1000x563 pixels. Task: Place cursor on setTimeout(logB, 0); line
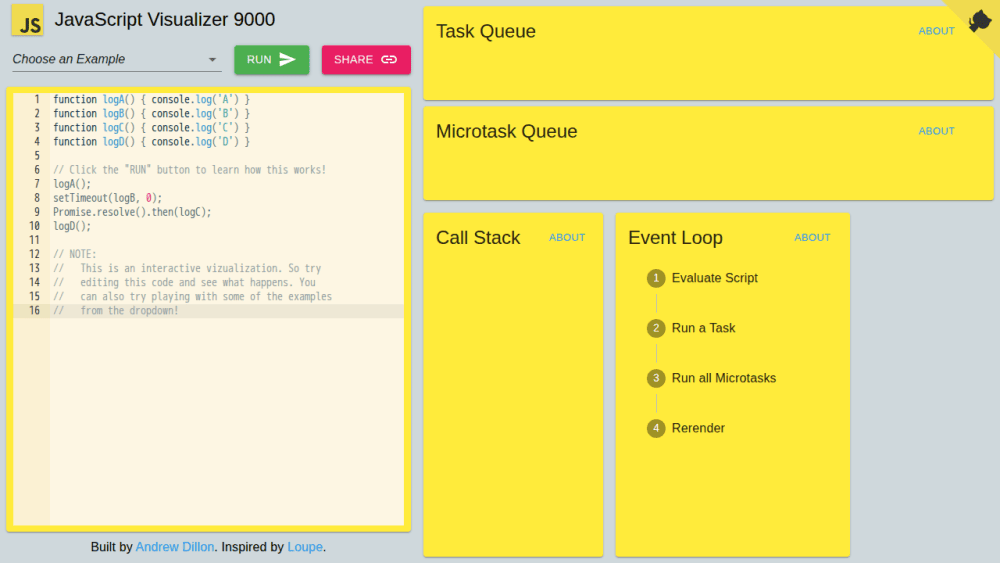[107, 198]
